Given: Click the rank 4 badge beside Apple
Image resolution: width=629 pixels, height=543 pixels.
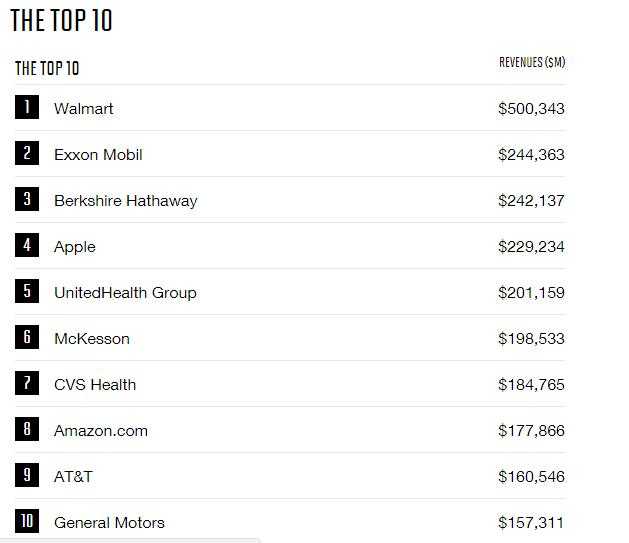Looking at the screenshot, I should [27, 245].
